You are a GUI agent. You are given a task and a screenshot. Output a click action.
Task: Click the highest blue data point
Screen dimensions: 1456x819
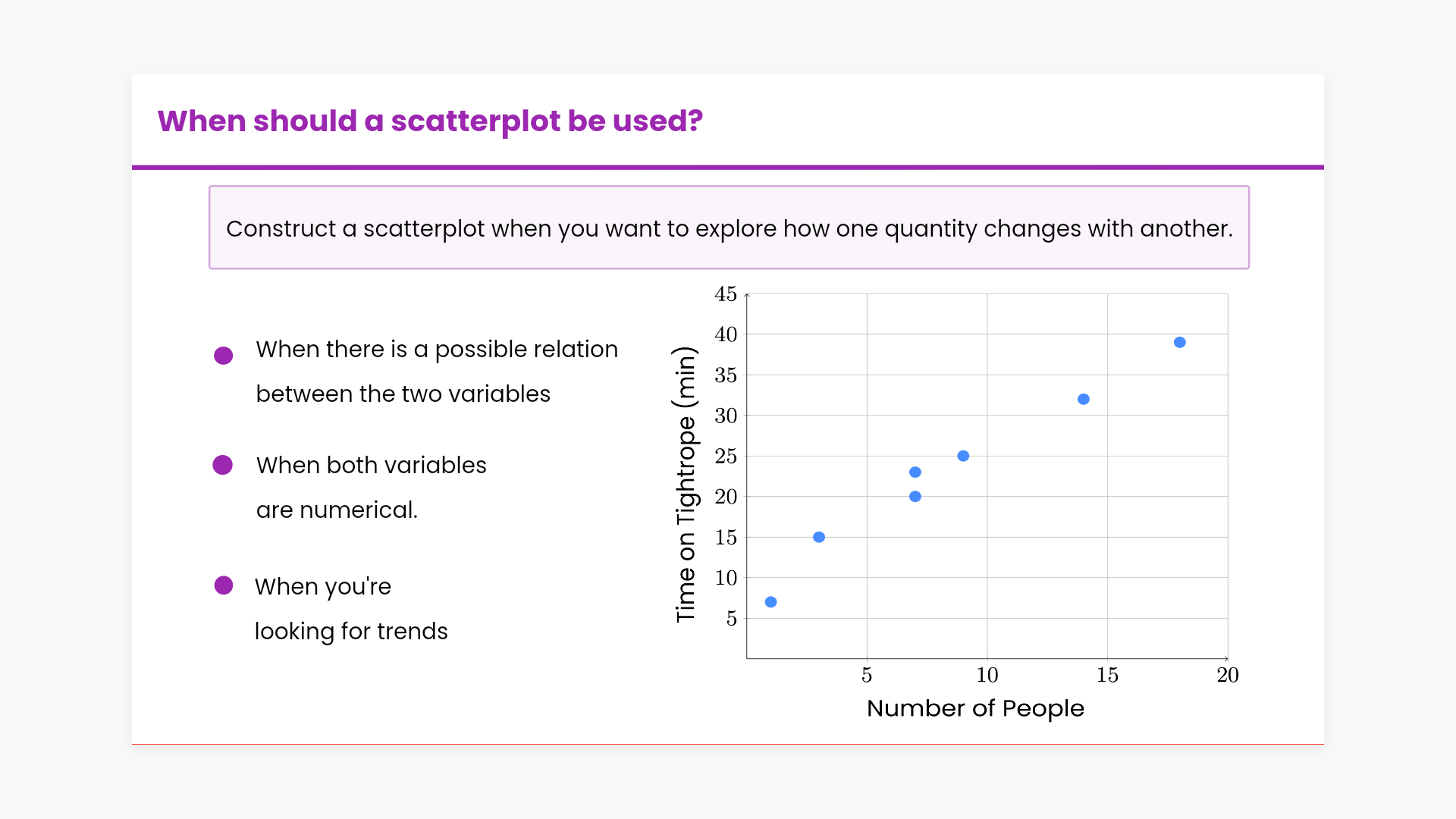point(1179,343)
